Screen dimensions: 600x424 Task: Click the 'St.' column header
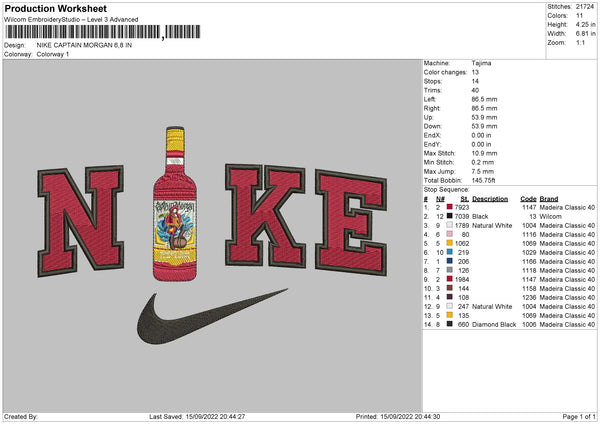click(465, 199)
